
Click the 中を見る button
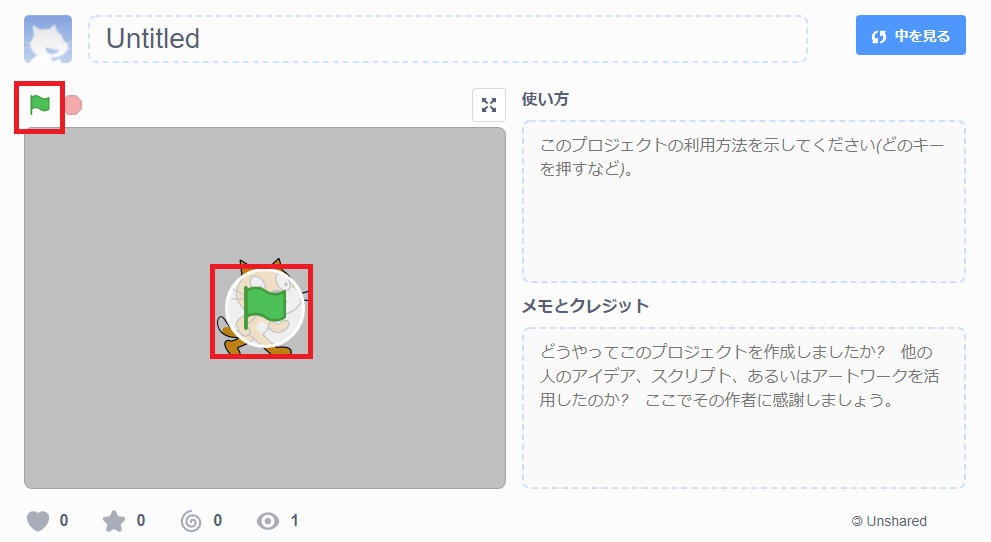pos(911,35)
